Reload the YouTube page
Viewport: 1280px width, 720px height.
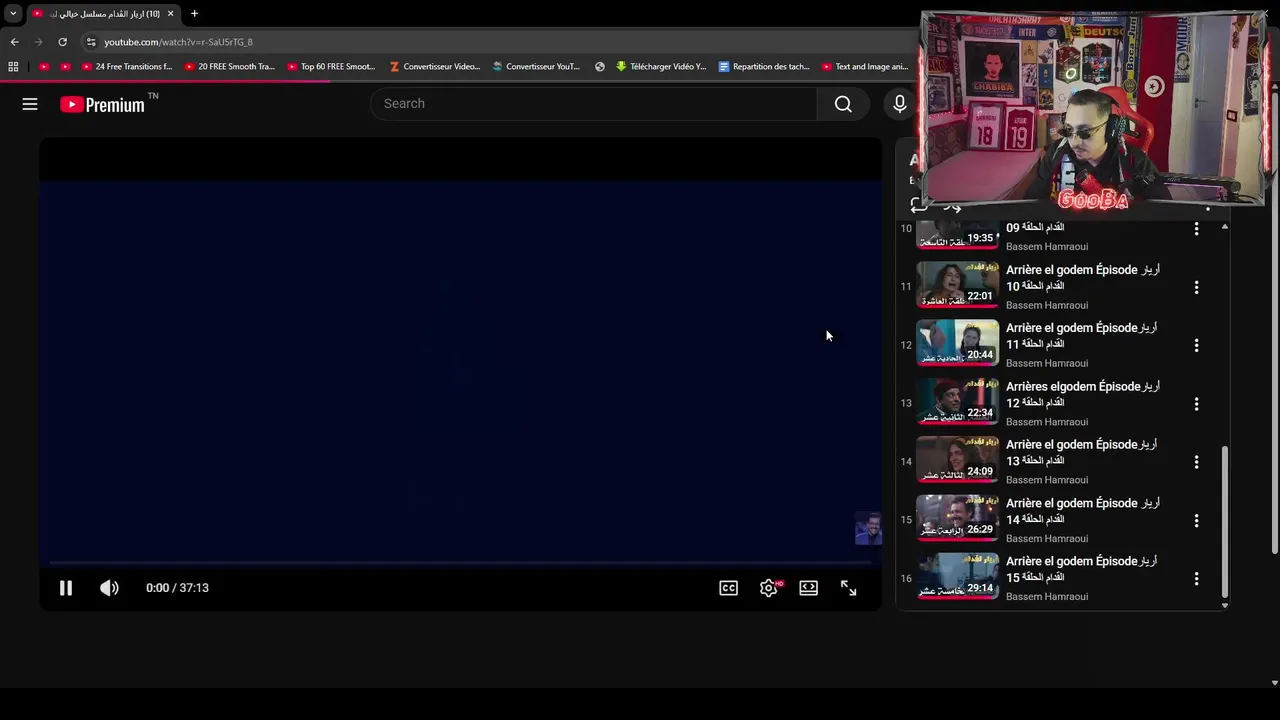[63, 42]
